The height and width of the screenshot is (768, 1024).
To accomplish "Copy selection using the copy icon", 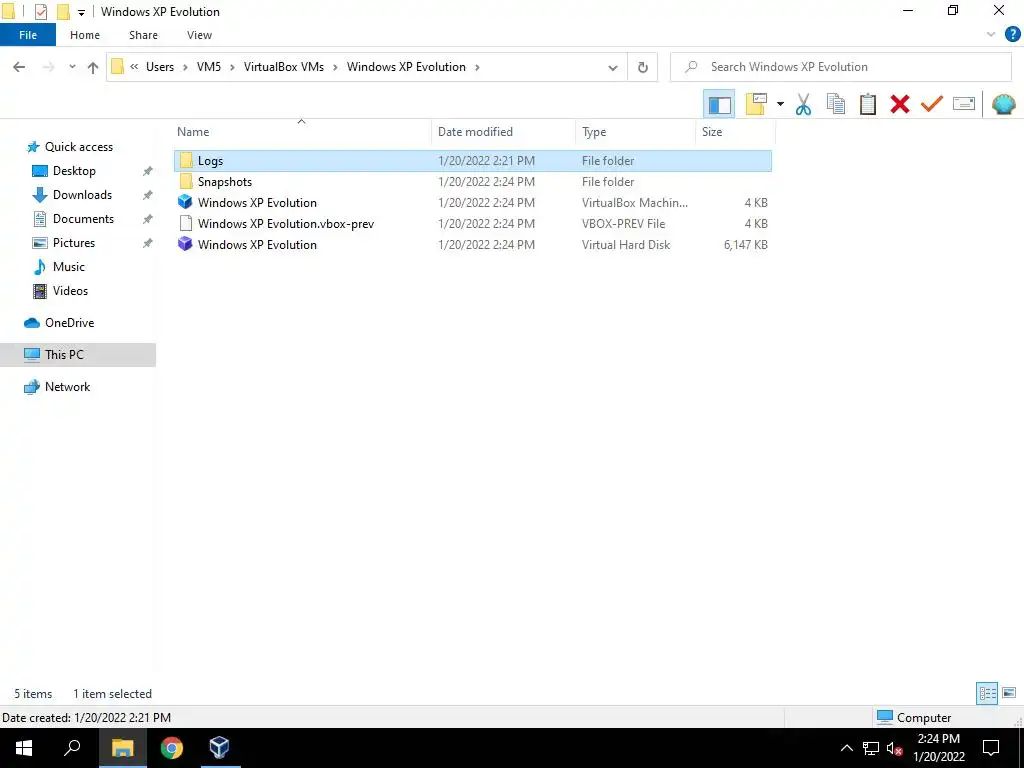I will 835,104.
